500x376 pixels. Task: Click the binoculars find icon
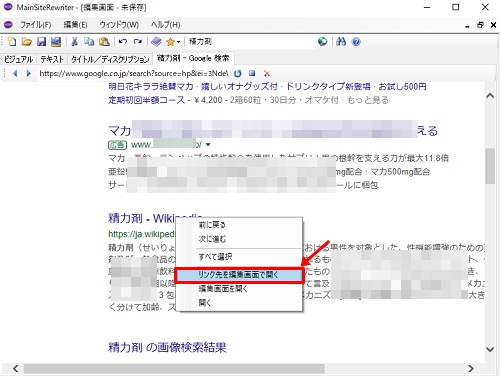click(x=341, y=42)
